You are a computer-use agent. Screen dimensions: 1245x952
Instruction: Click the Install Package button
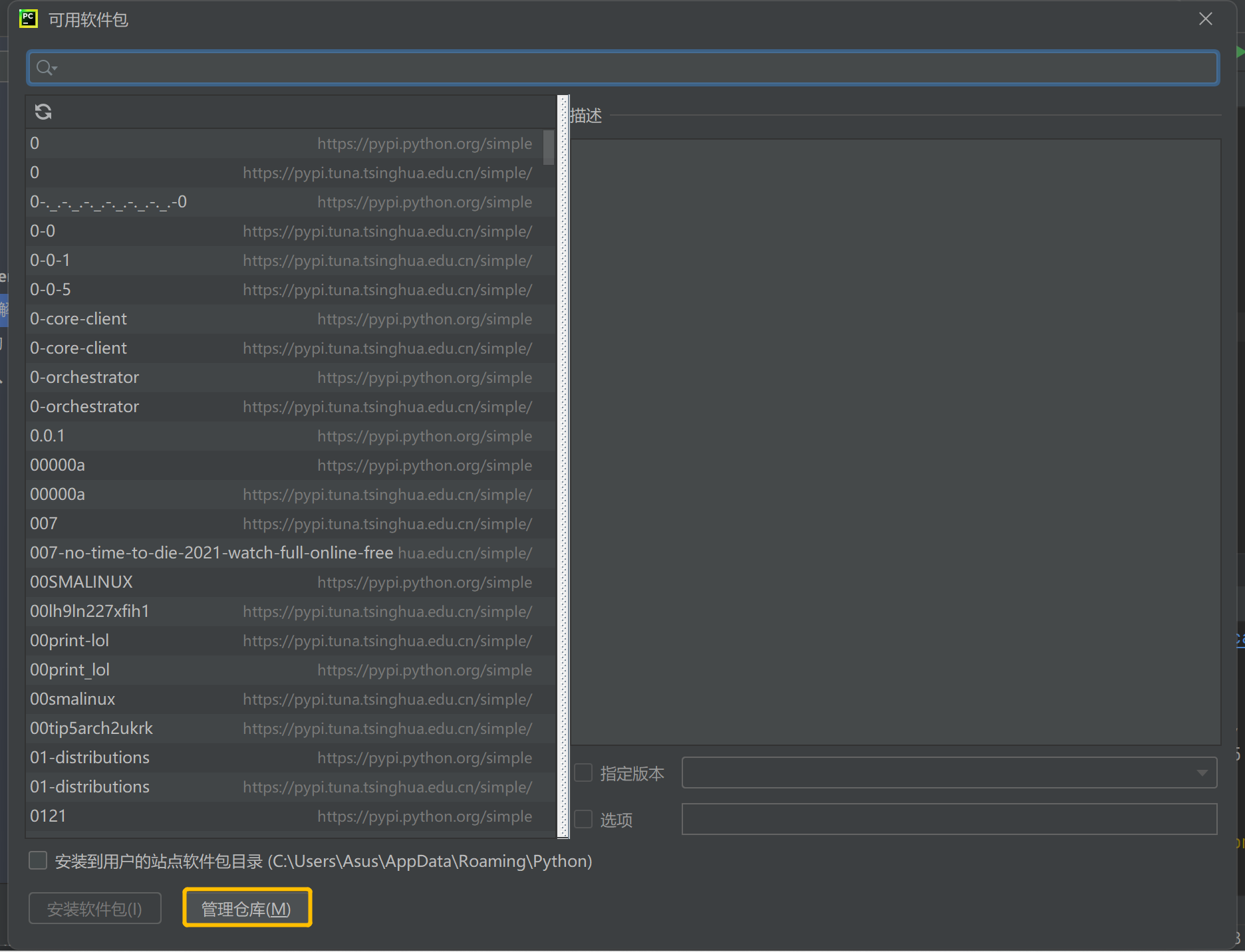tap(95, 908)
